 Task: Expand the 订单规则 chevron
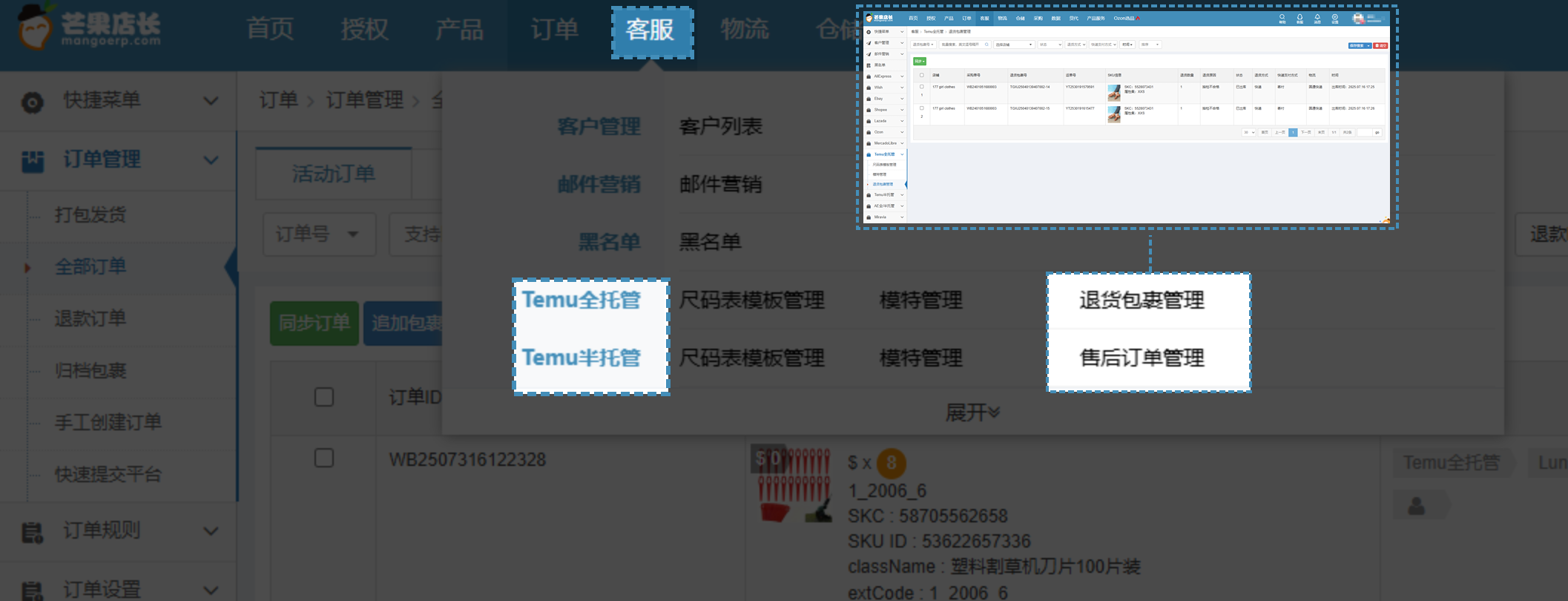[x=211, y=531]
